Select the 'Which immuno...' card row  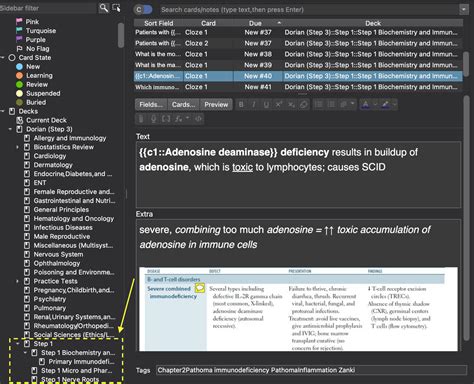click(x=298, y=87)
